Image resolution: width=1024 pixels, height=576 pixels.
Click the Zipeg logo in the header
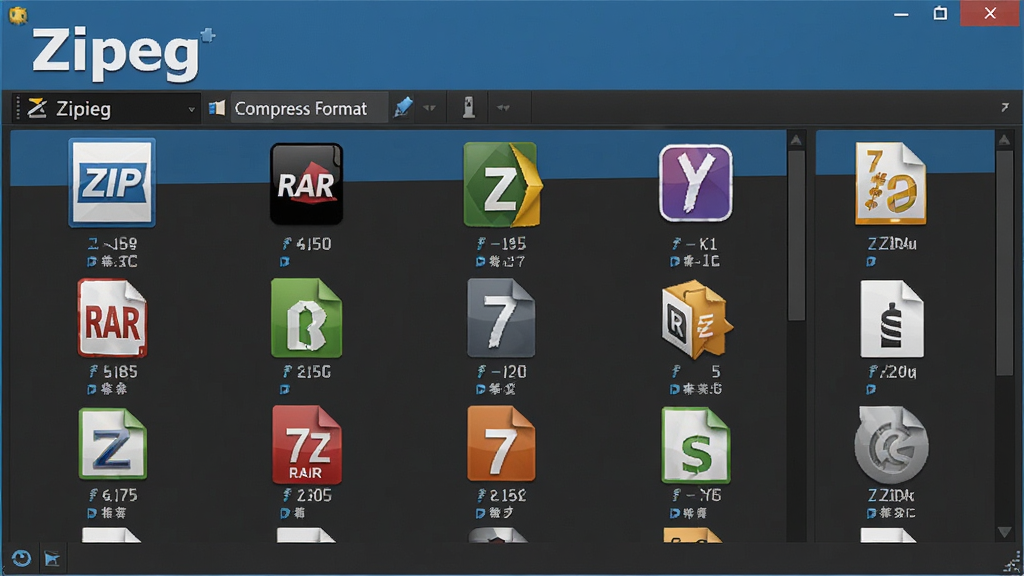pos(123,54)
